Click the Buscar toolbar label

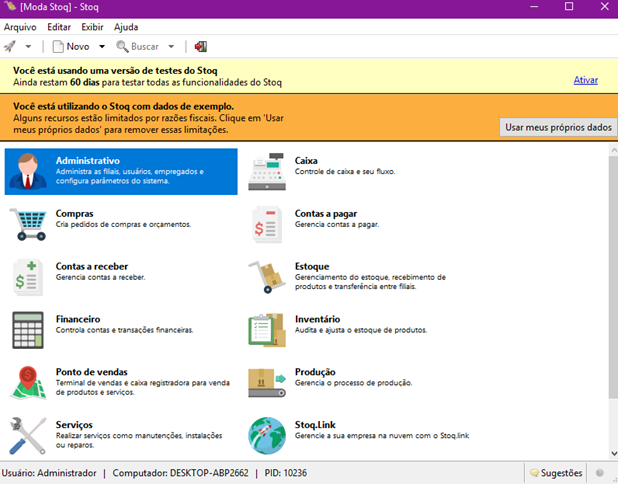pyautogui.click(x=145, y=47)
